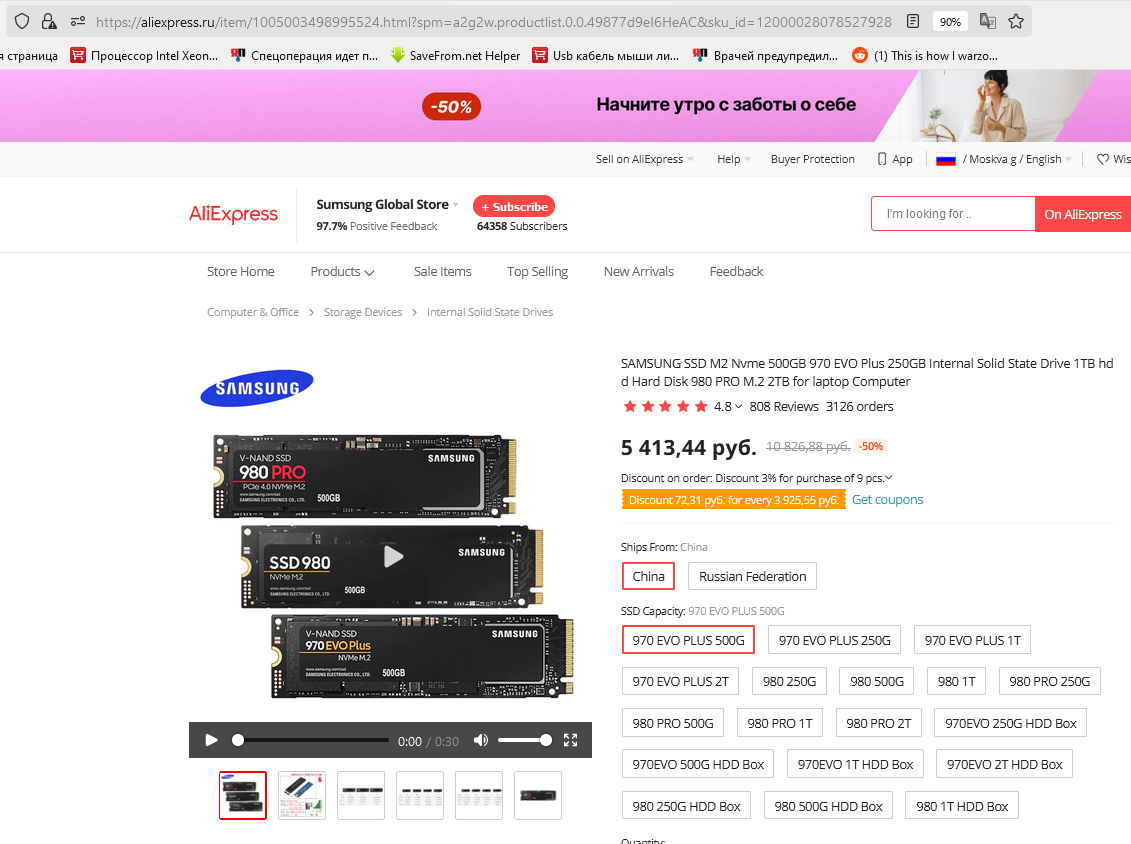Viewport: 1131px width, 844px height.
Task: Expand the Products menu
Action: pos(342,271)
